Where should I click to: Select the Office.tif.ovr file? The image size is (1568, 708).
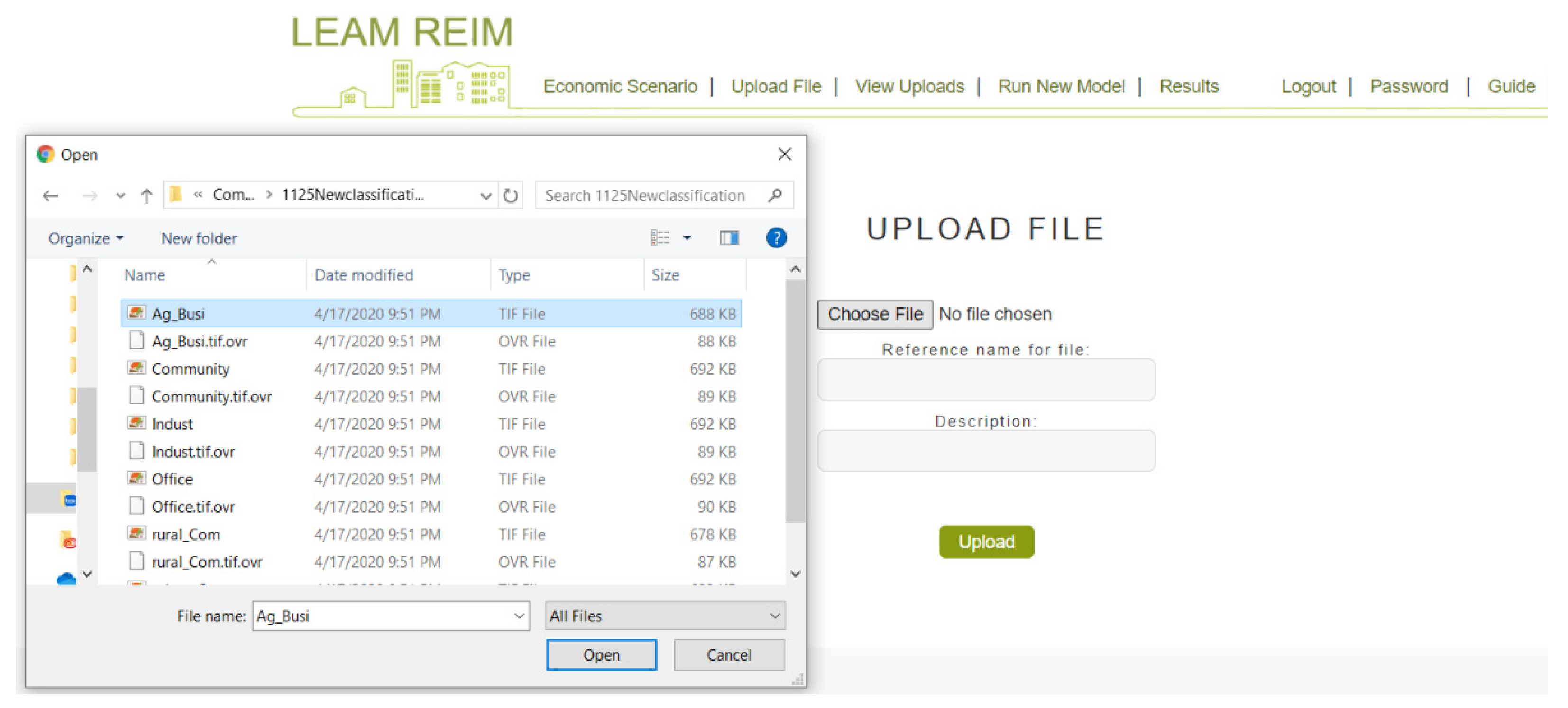coord(193,507)
